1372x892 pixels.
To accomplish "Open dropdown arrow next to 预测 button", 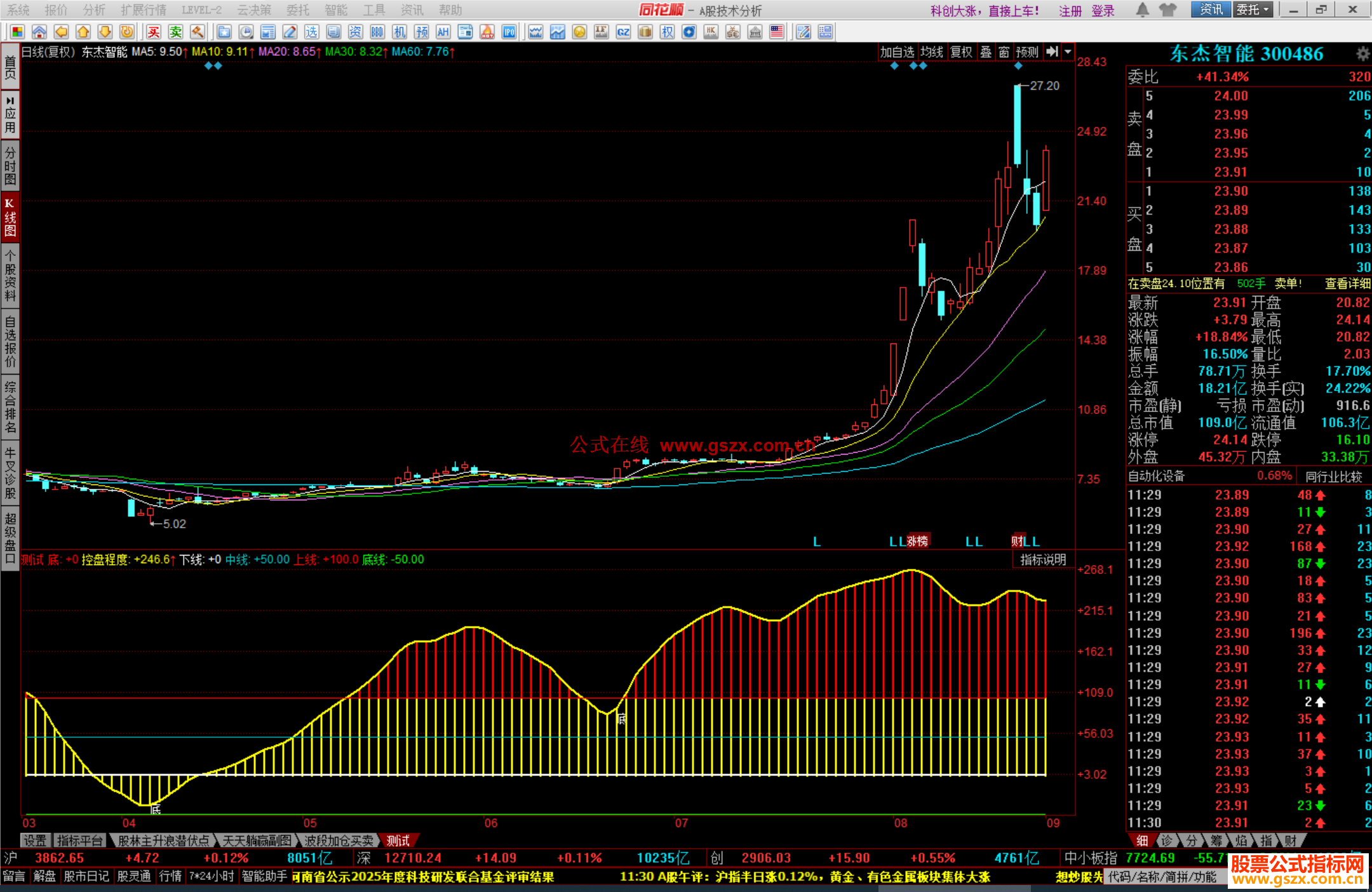I will coord(1068,52).
